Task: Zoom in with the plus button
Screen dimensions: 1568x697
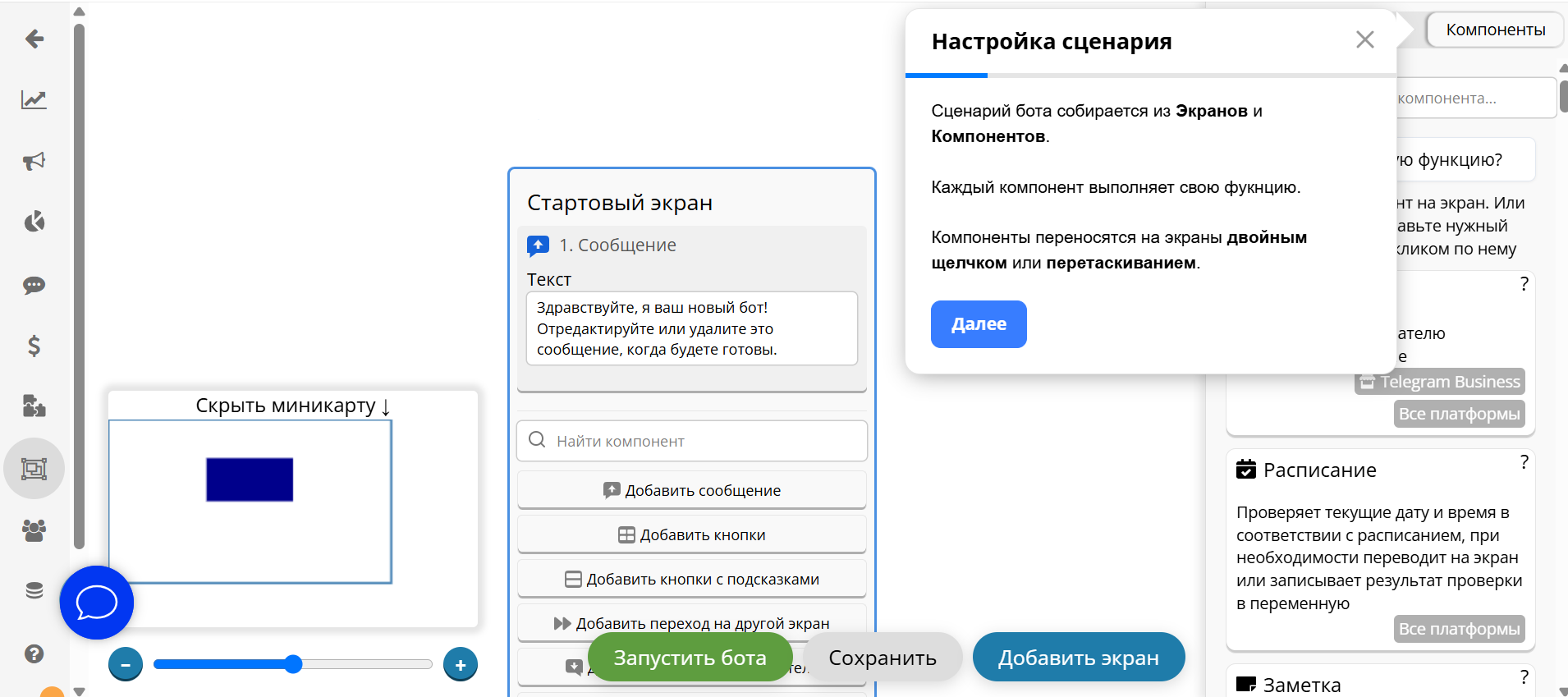Action: click(461, 664)
